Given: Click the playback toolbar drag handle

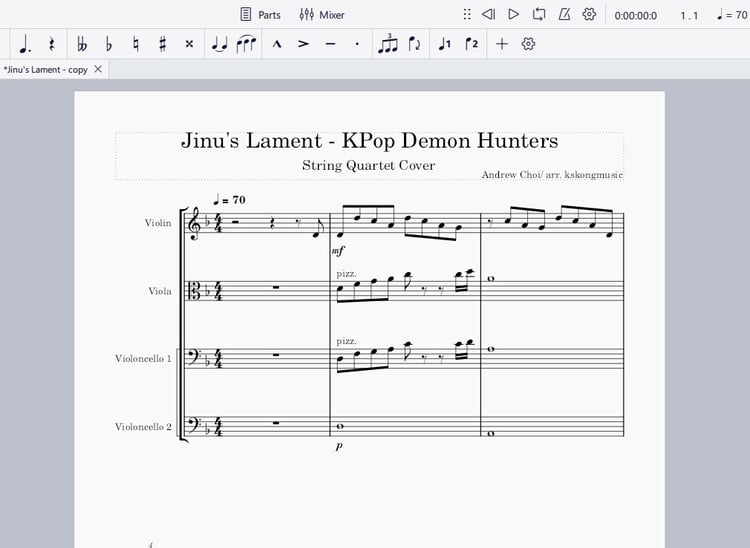Looking at the screenshot, I should pyautogui.click(x=467, y=14).
